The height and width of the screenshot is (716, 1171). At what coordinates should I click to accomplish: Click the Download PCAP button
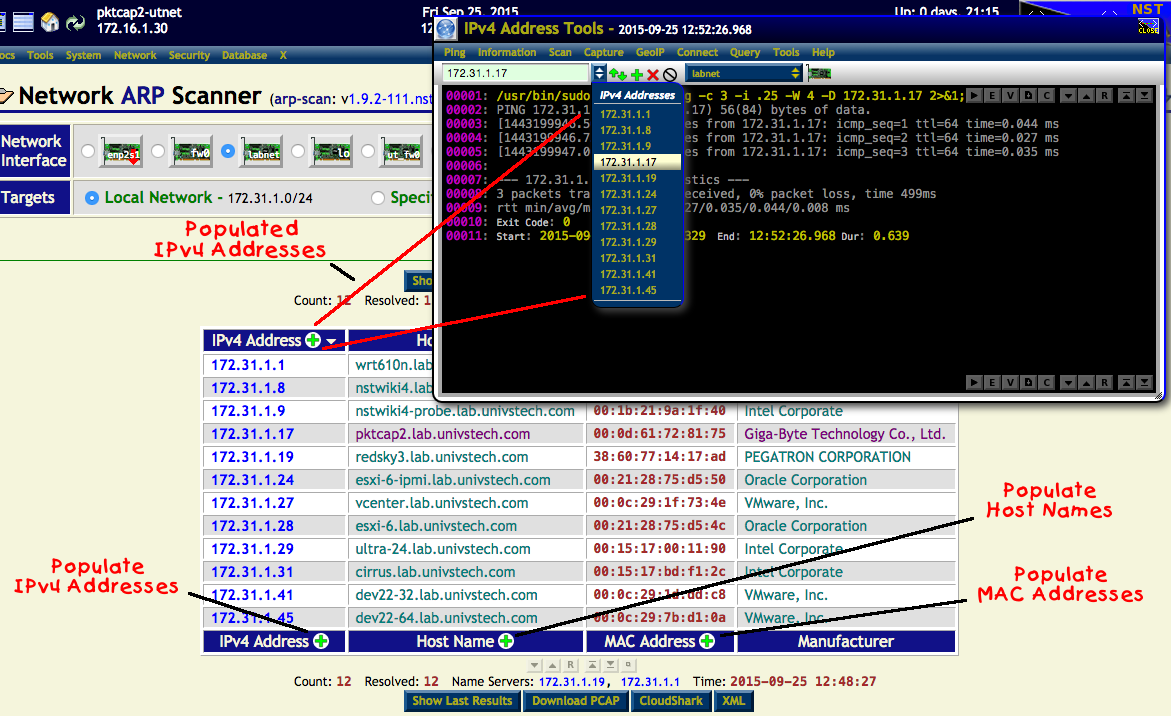(576, 701)
